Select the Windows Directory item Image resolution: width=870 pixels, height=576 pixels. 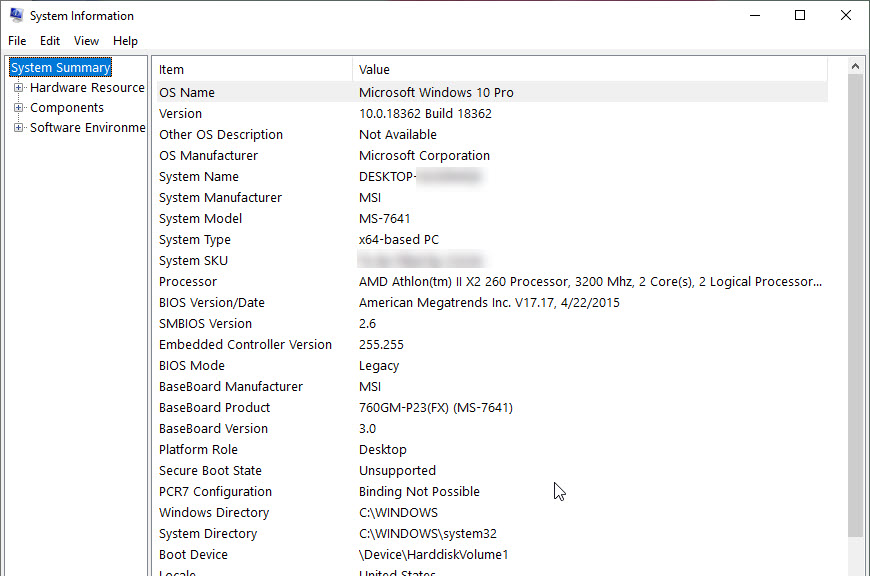tap(214, 513)
